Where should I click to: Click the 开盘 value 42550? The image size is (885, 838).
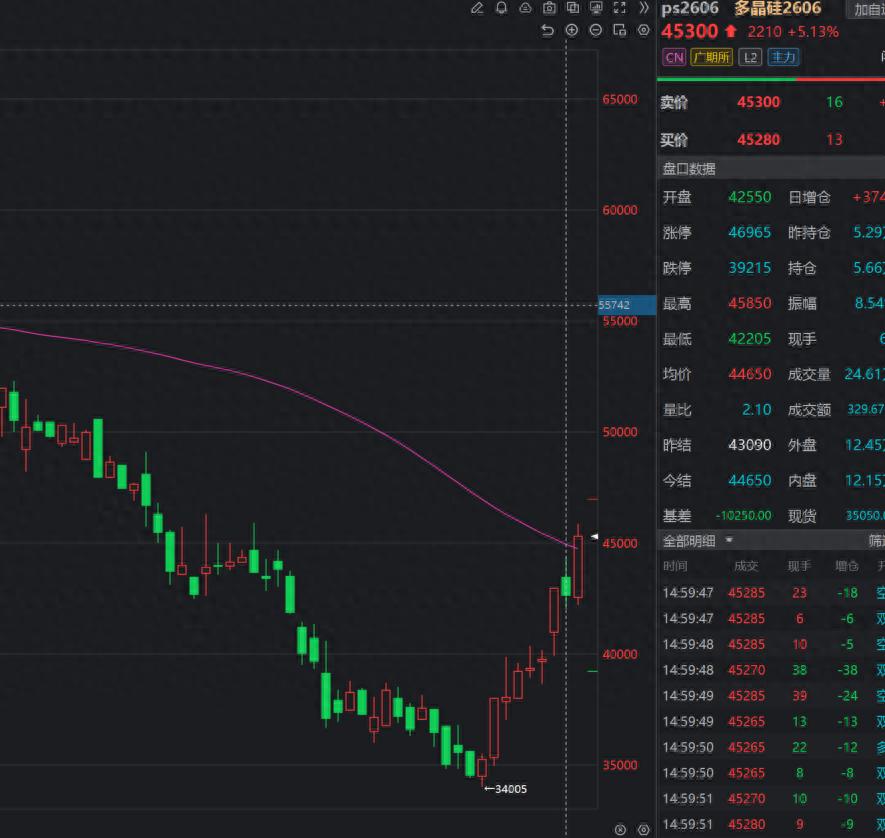pos(750,197)
